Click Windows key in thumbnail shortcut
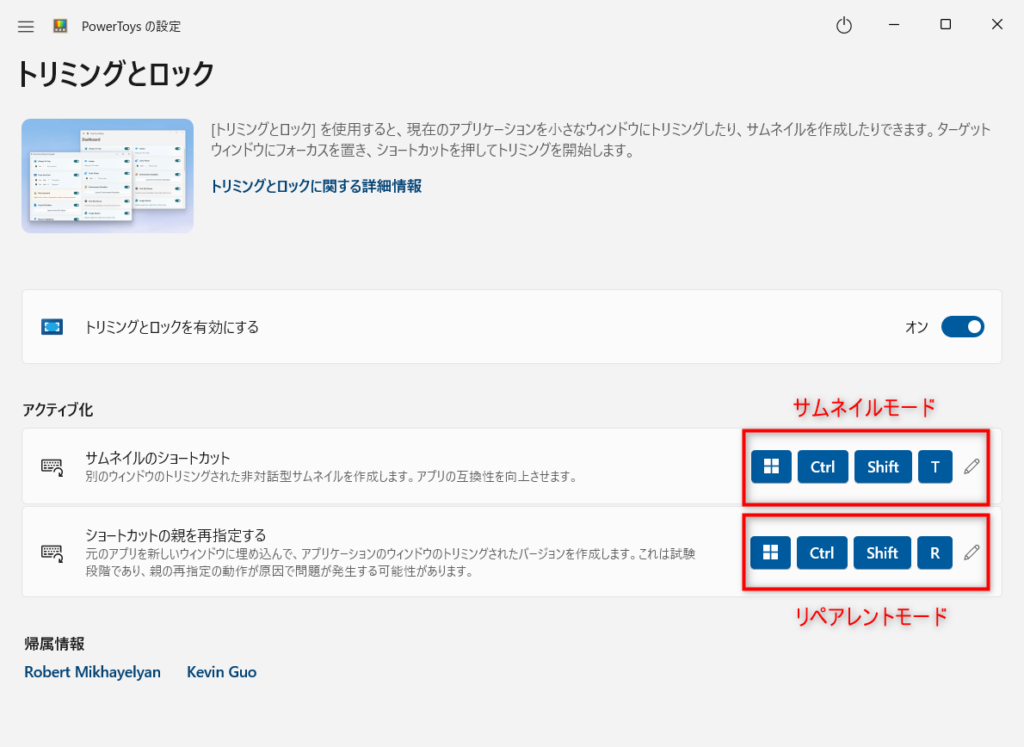The width and height of the screenshot is (1024, 747). [x=771, y=467]
